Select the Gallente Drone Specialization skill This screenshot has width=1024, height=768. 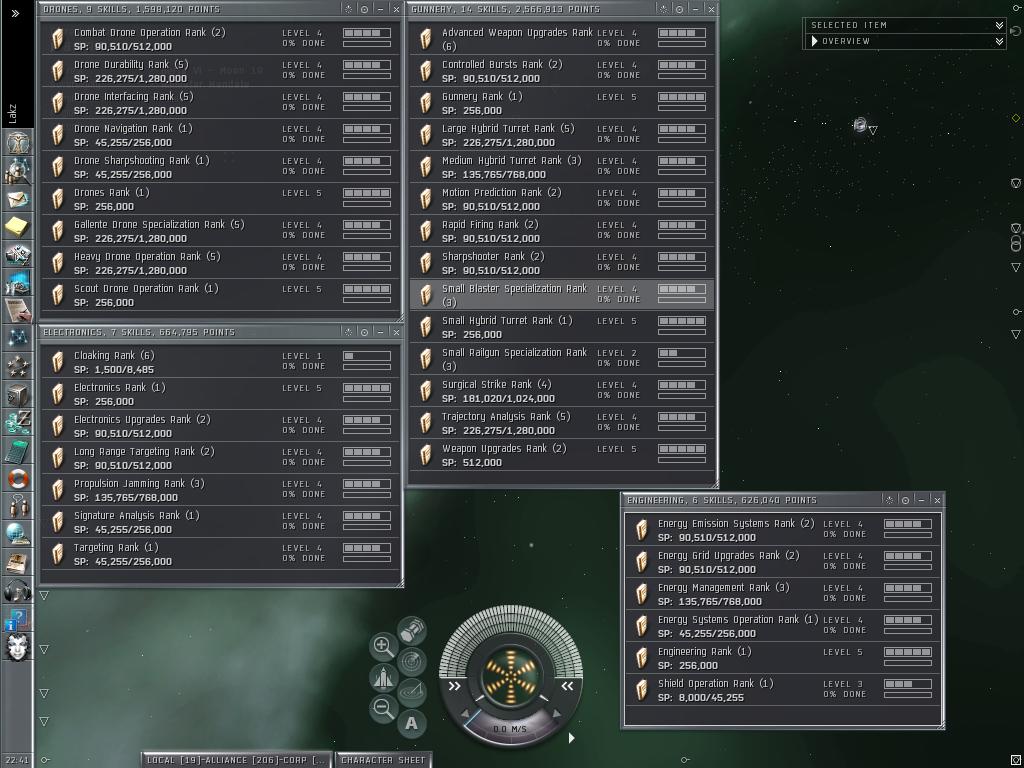(220, 231)
